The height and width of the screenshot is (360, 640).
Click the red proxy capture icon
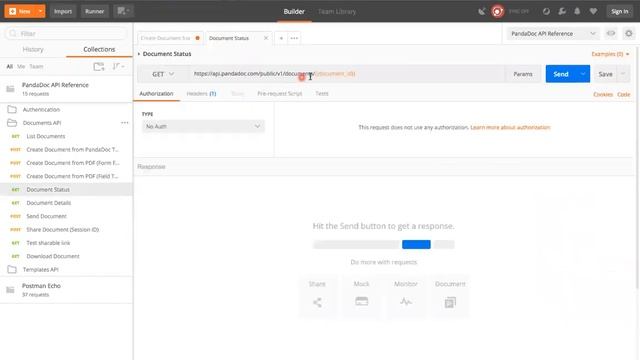(x=497, y=11)
